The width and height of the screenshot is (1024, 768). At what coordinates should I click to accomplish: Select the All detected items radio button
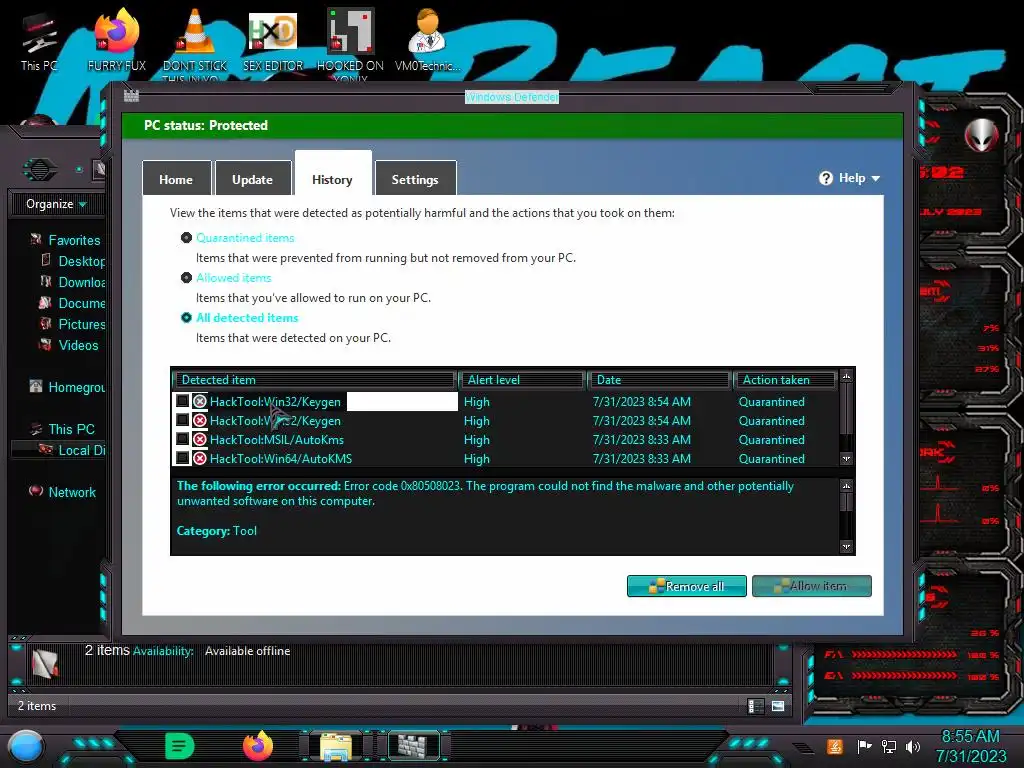(x=186, y=317)
